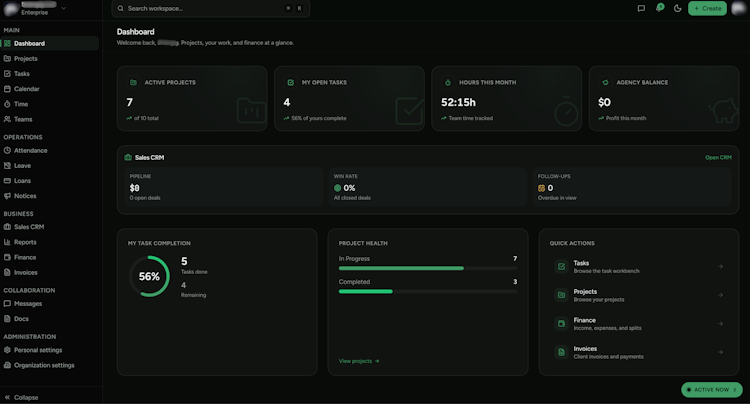Open Invoices quick action arrow

(x=720, y=352)
